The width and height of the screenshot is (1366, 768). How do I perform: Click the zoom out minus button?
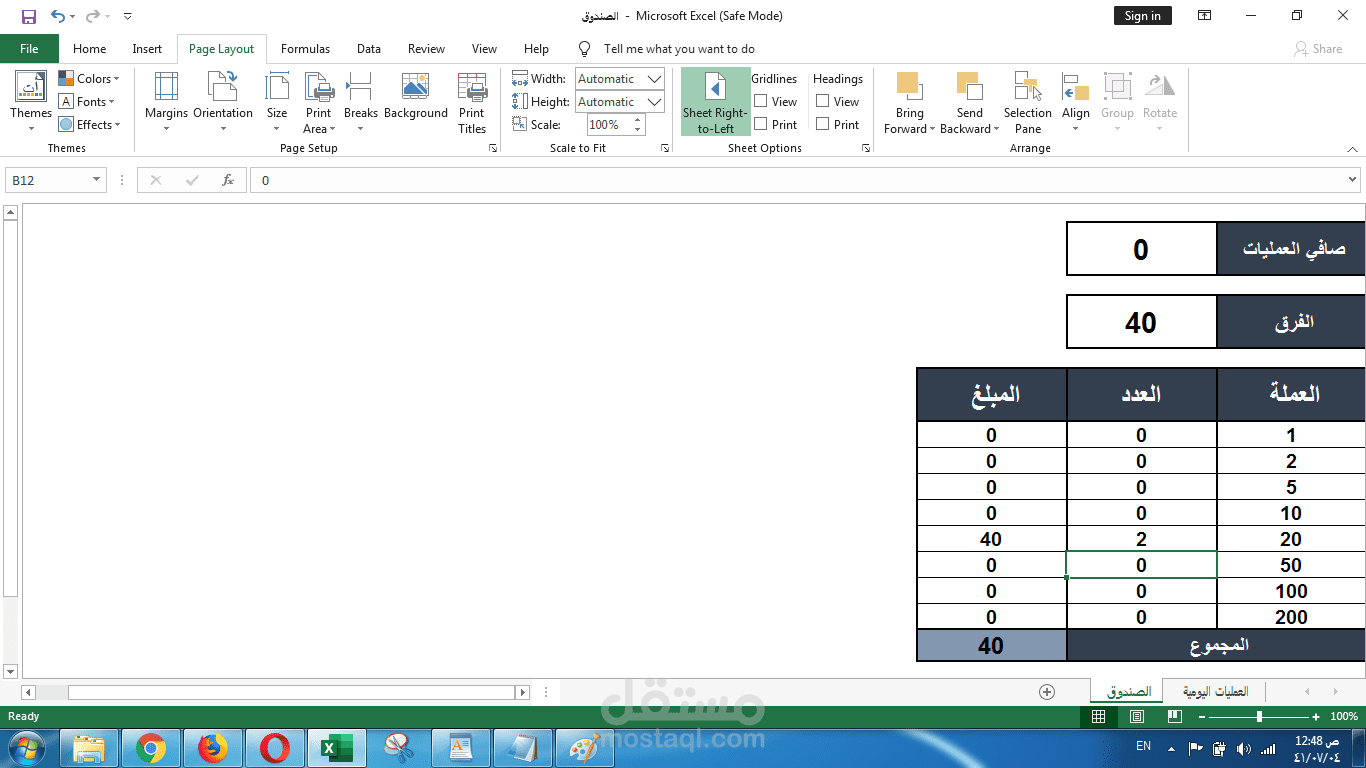(x=1201, y=717)
